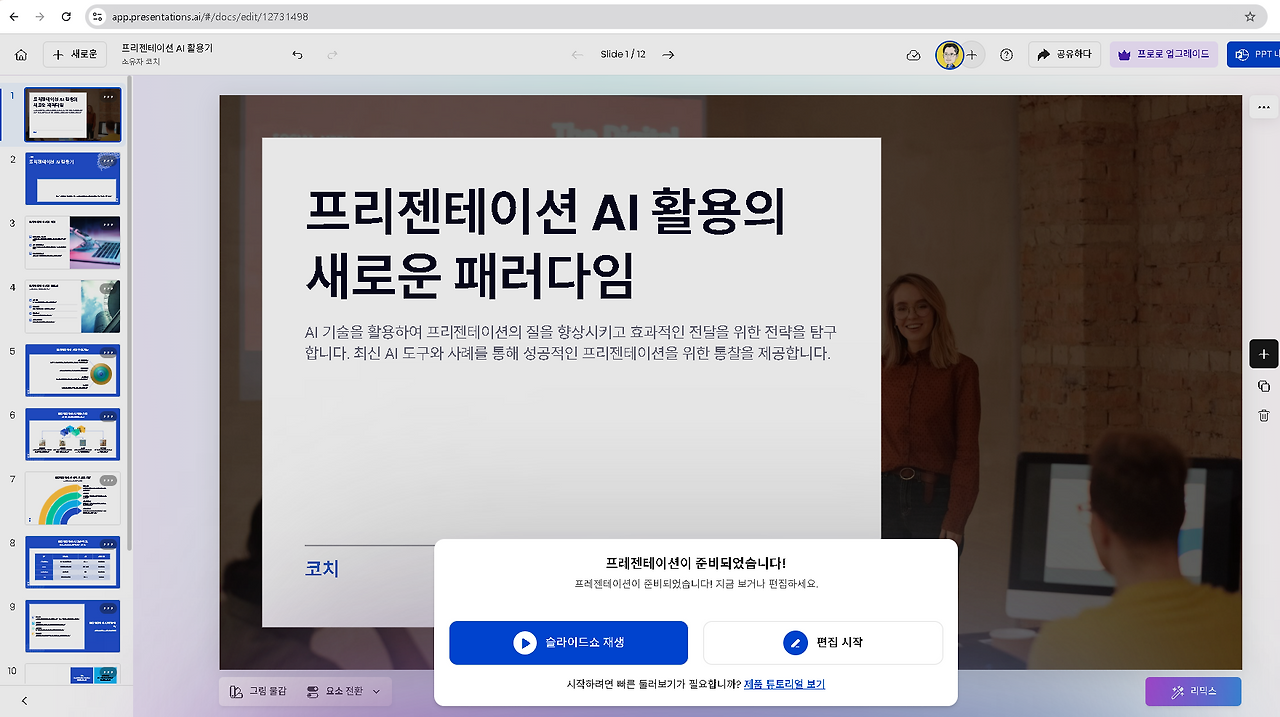1280x717 pixels.
Task: Click the cloud save status icon
Action: 913,55
